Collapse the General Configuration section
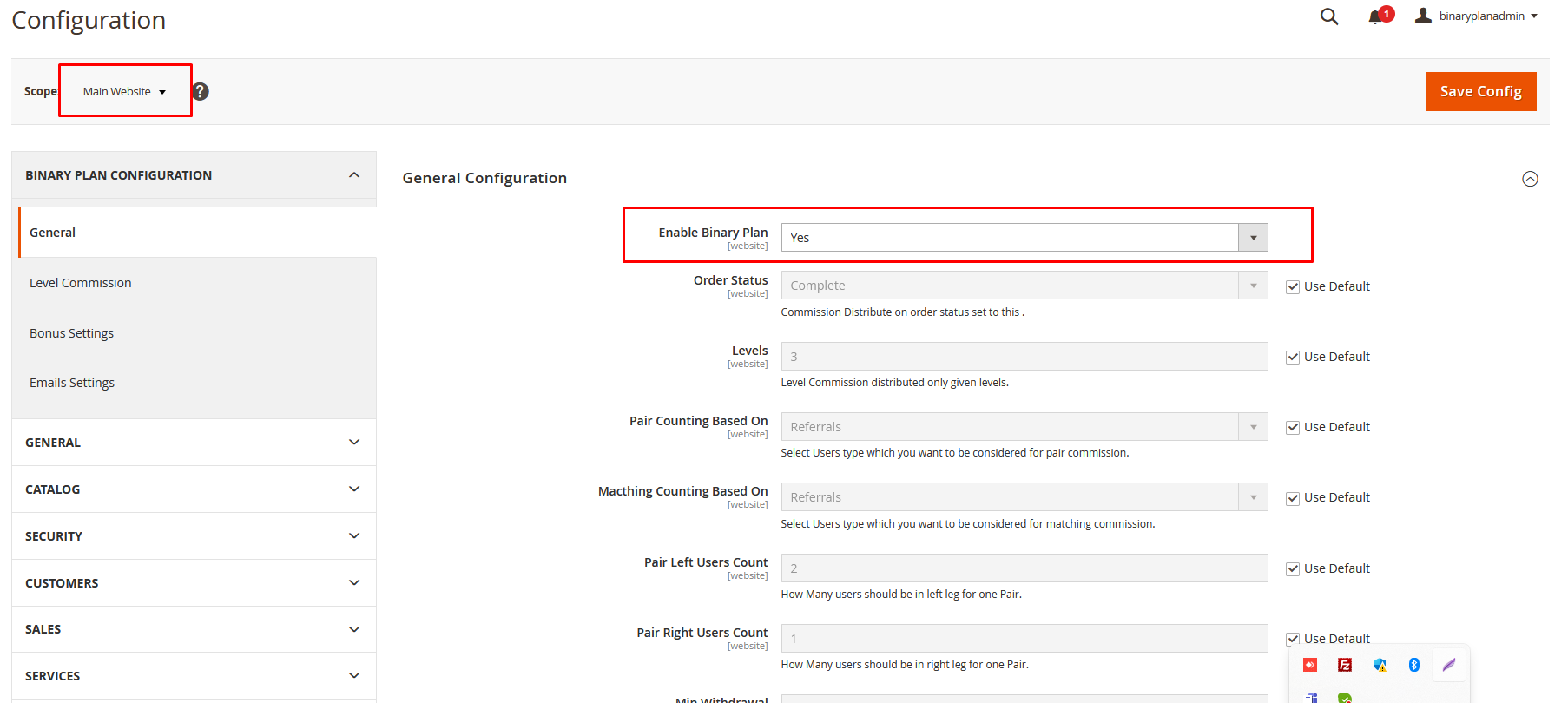Viewport: 1568px width, 703px height. coord(1530,179)
